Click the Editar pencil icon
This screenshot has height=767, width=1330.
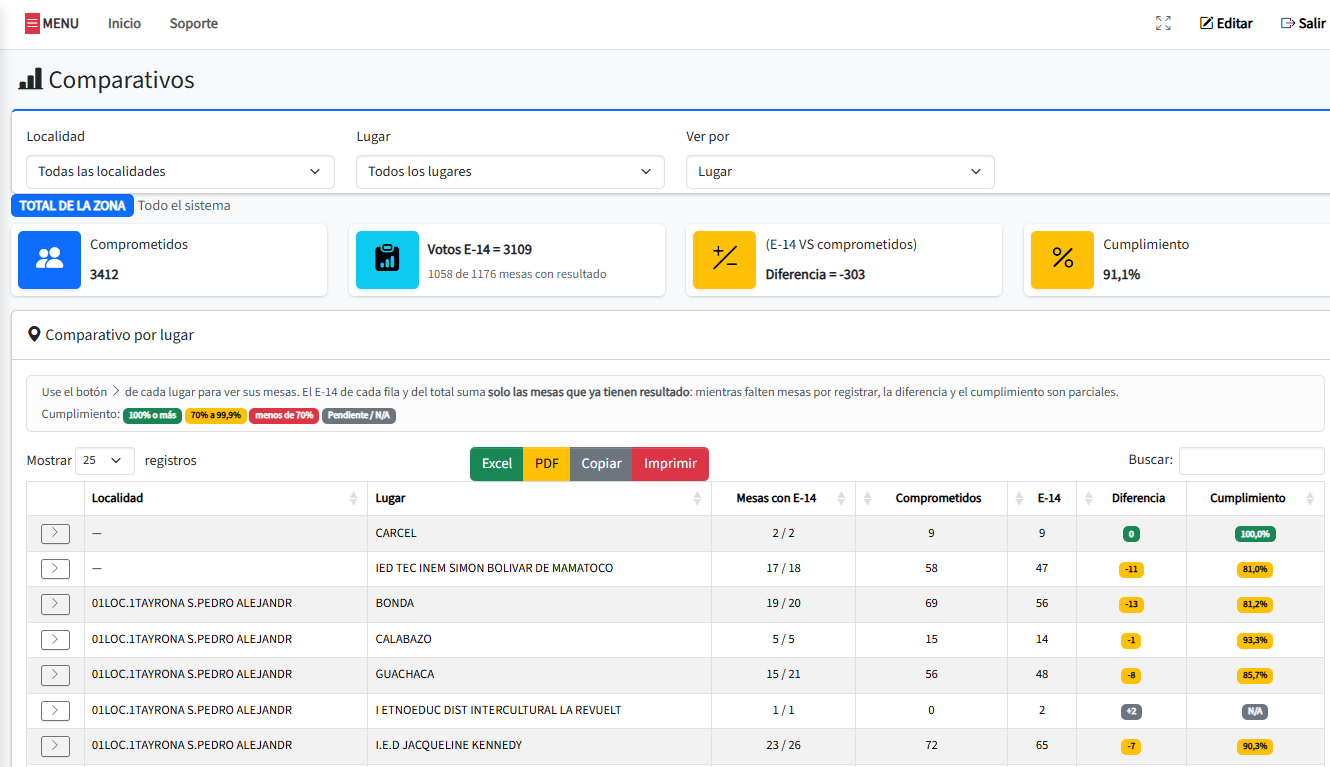tap(1206, 23)
